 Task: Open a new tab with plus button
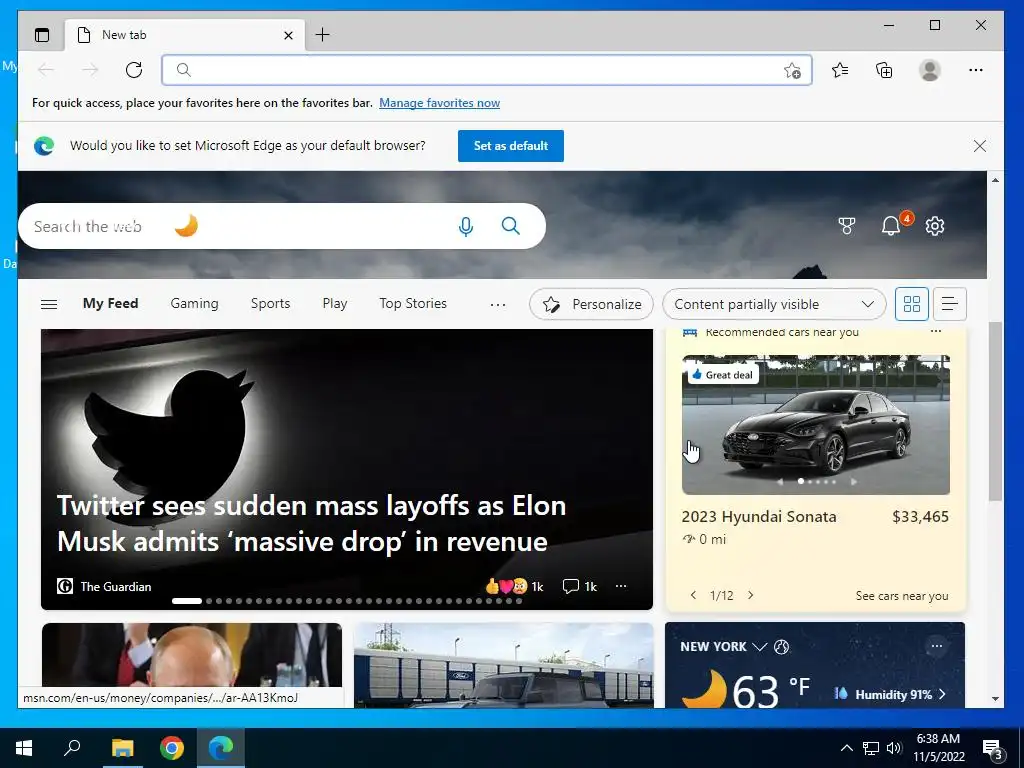click(323, 35)
